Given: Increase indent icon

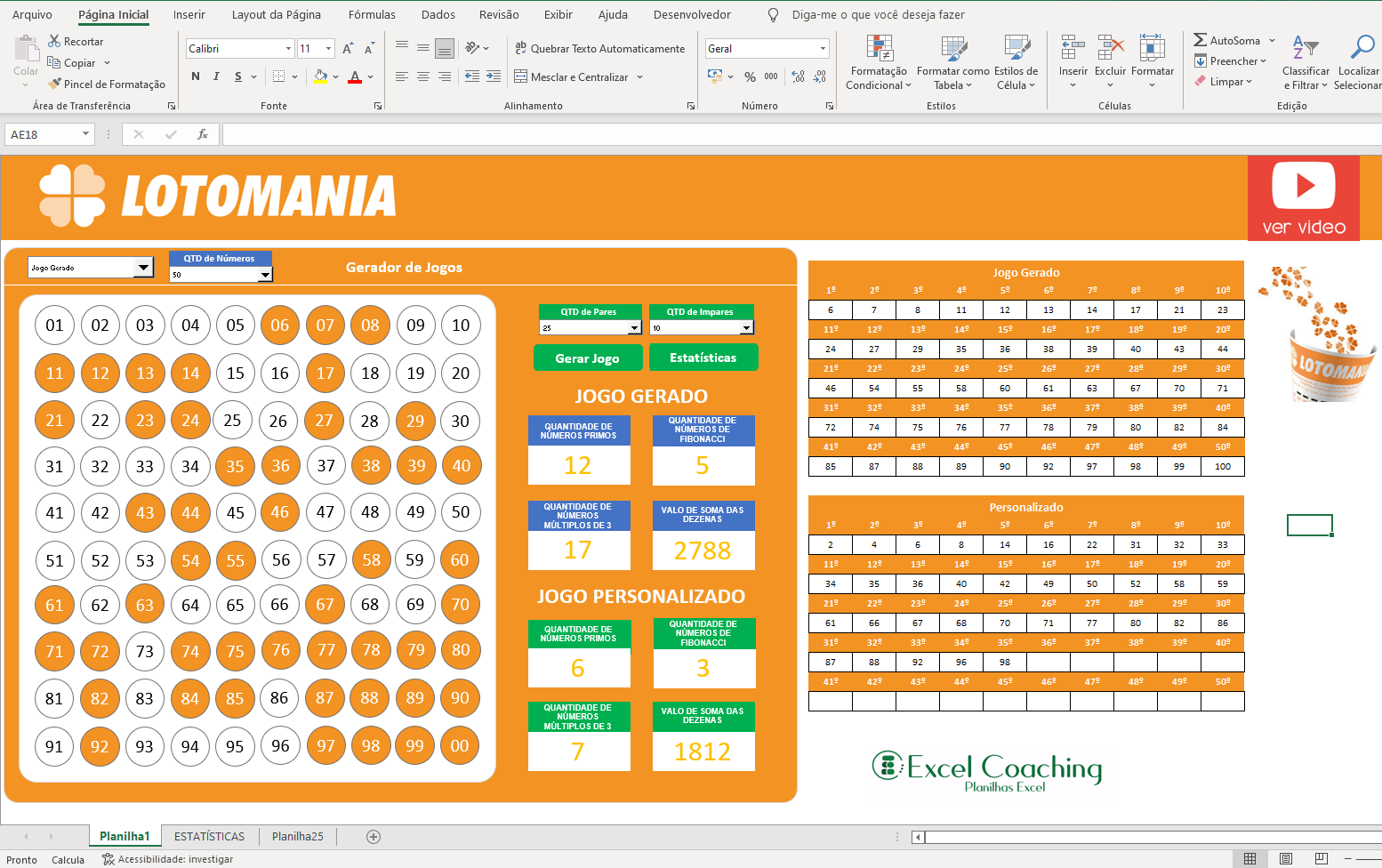Looking at the screenshot, I should [x=494, y=76].
